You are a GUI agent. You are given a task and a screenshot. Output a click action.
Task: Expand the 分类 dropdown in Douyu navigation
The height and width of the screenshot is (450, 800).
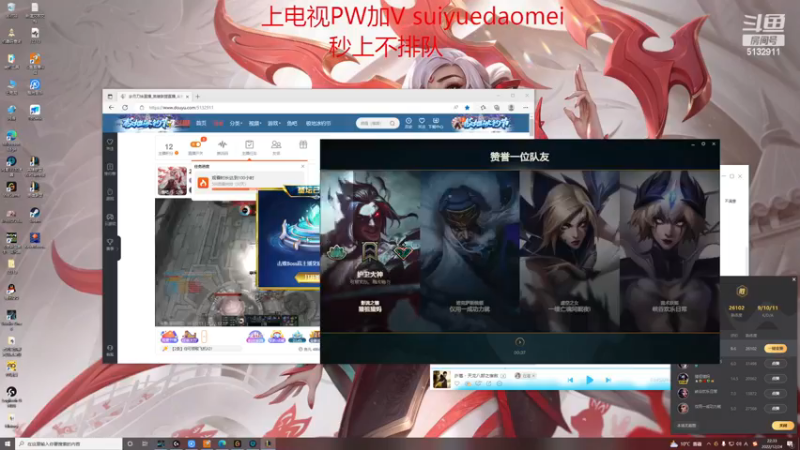coord(236,123)
